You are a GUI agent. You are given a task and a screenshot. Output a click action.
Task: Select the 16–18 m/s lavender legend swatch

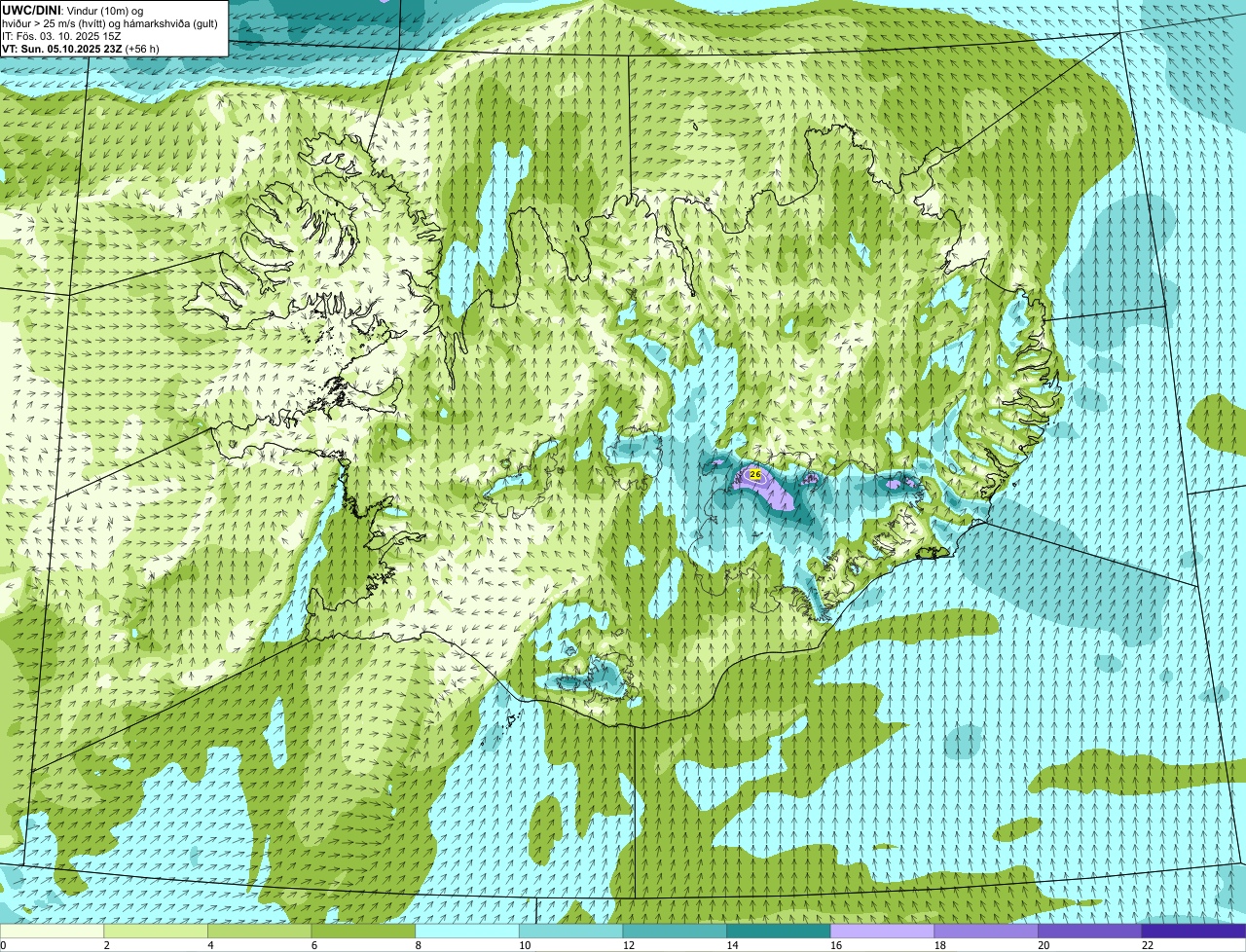882,931
